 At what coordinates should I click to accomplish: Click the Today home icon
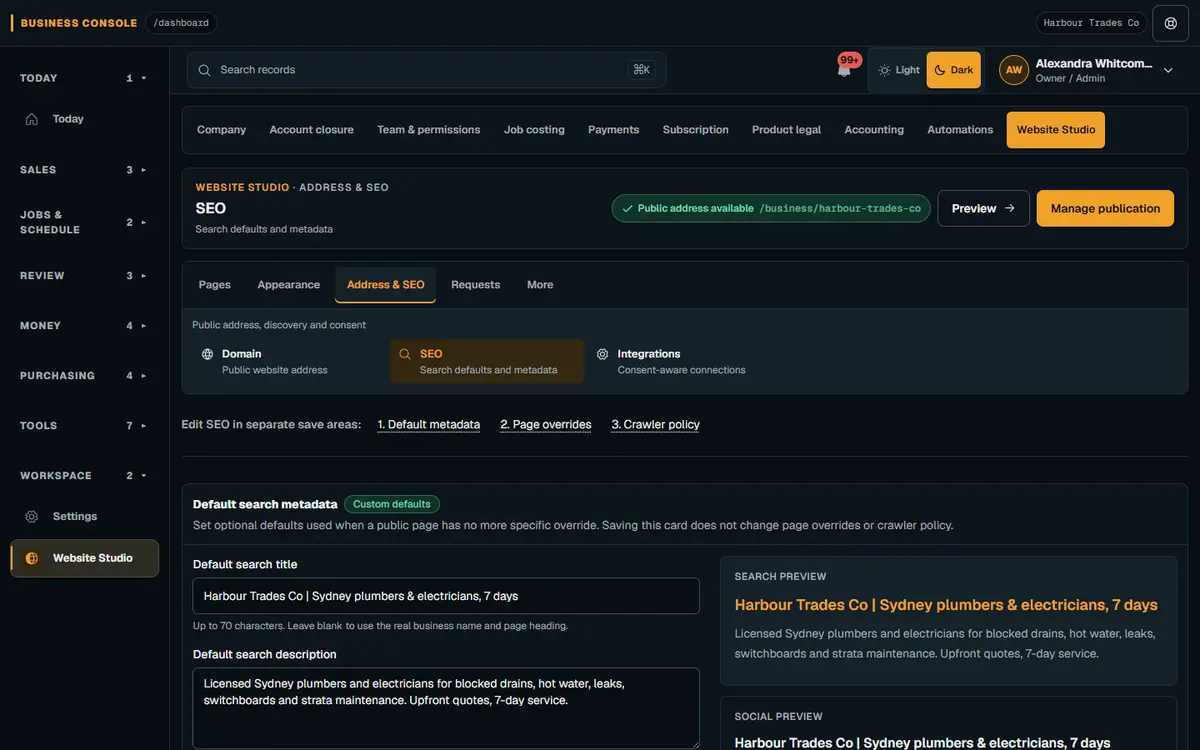tap(32, 119)
